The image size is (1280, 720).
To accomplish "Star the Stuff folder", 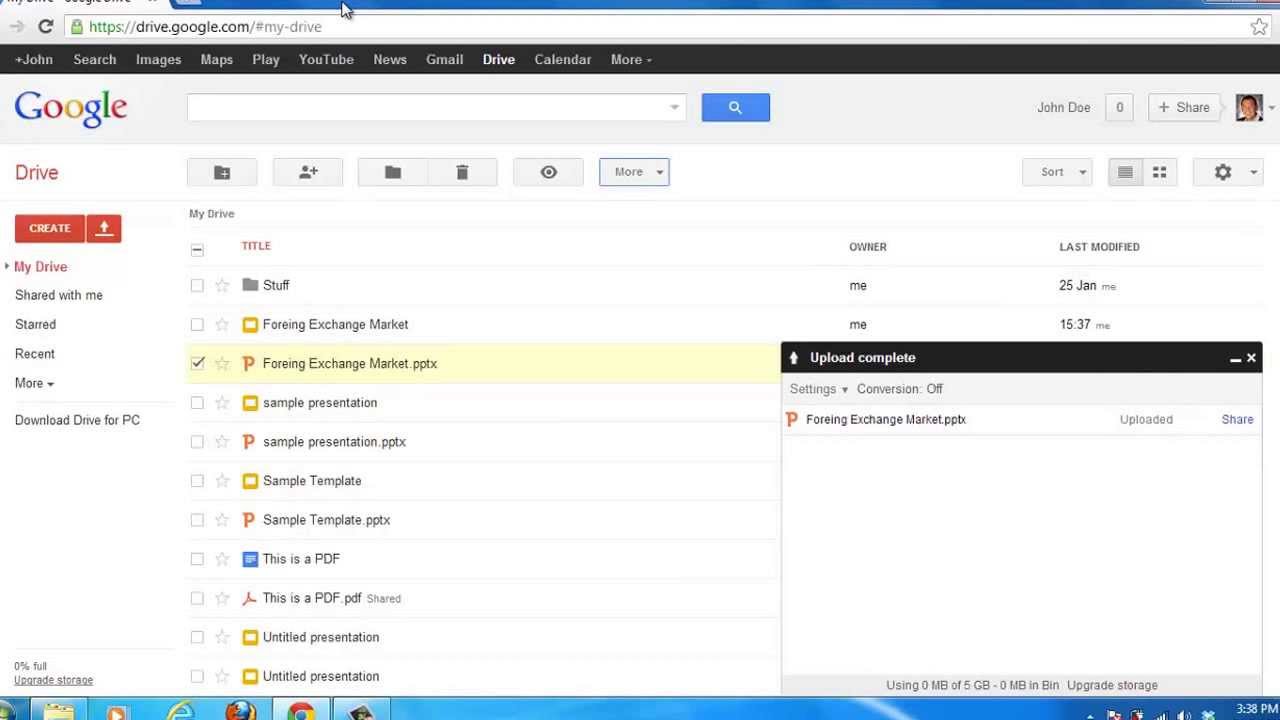I will [x=222, y=285].
